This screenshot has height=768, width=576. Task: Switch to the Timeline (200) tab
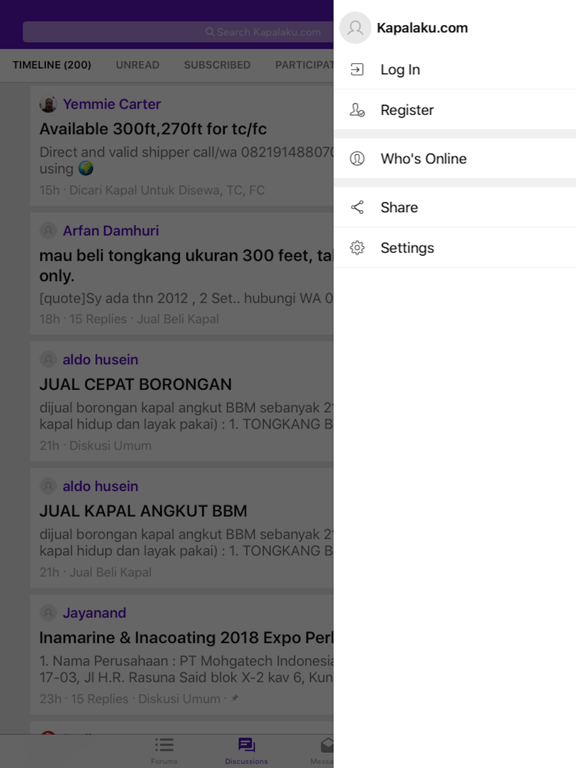[52, 65]
